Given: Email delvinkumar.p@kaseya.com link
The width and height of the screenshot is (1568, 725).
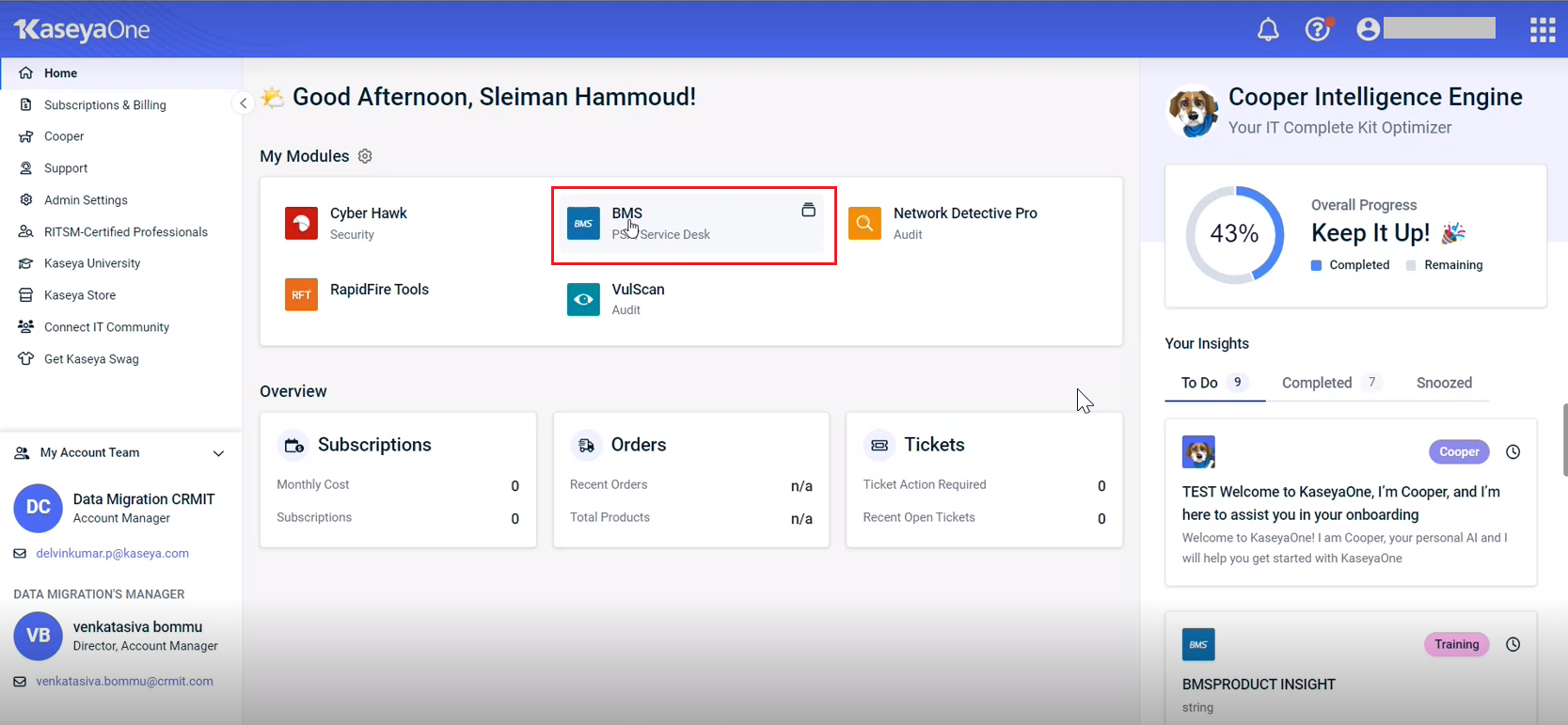Looking at the screenshot, I should (112, 554).
